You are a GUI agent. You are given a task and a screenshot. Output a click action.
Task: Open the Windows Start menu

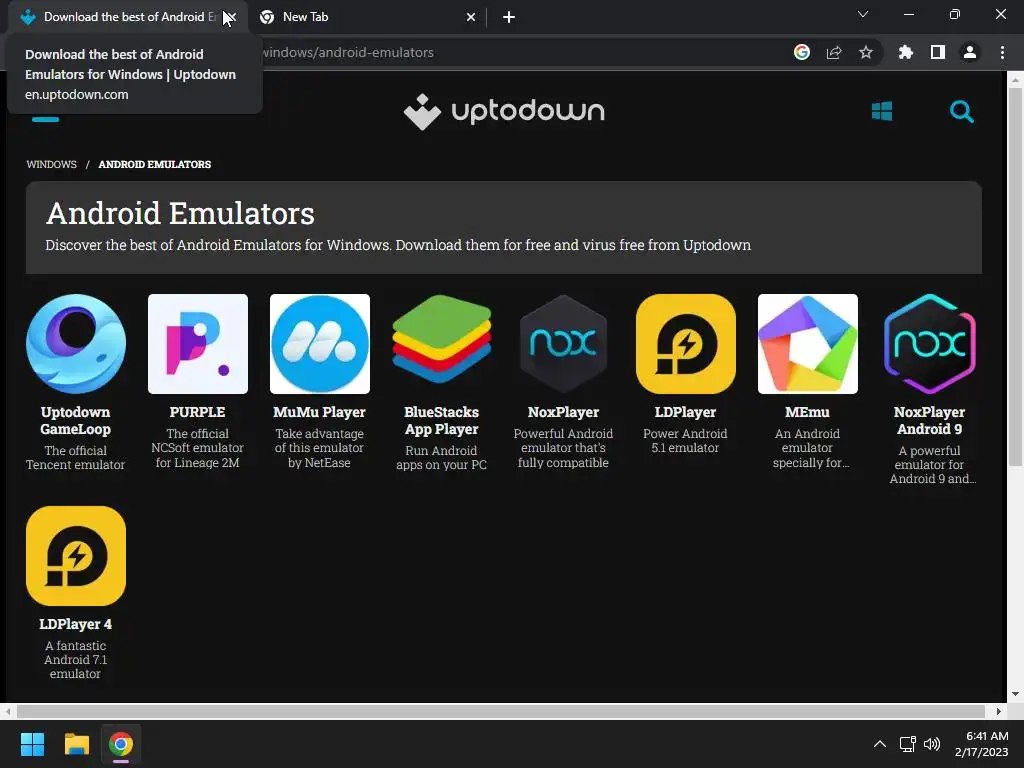pyautogui.click(x=32, y=744)
